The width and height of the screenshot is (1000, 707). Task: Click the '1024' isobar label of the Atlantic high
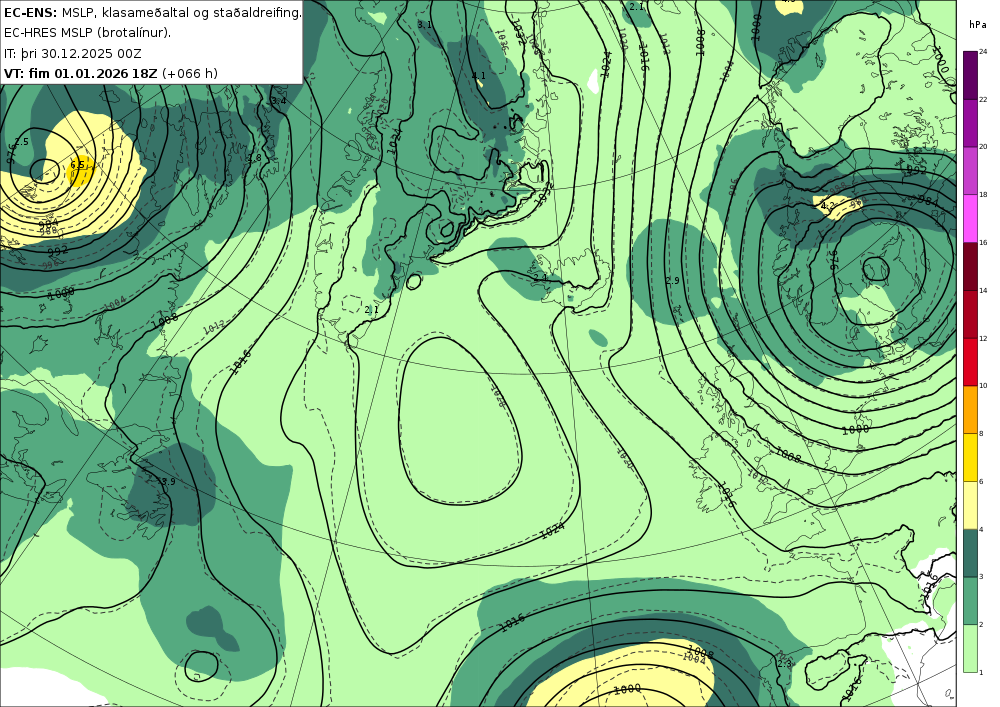click(x=552, y=530)
